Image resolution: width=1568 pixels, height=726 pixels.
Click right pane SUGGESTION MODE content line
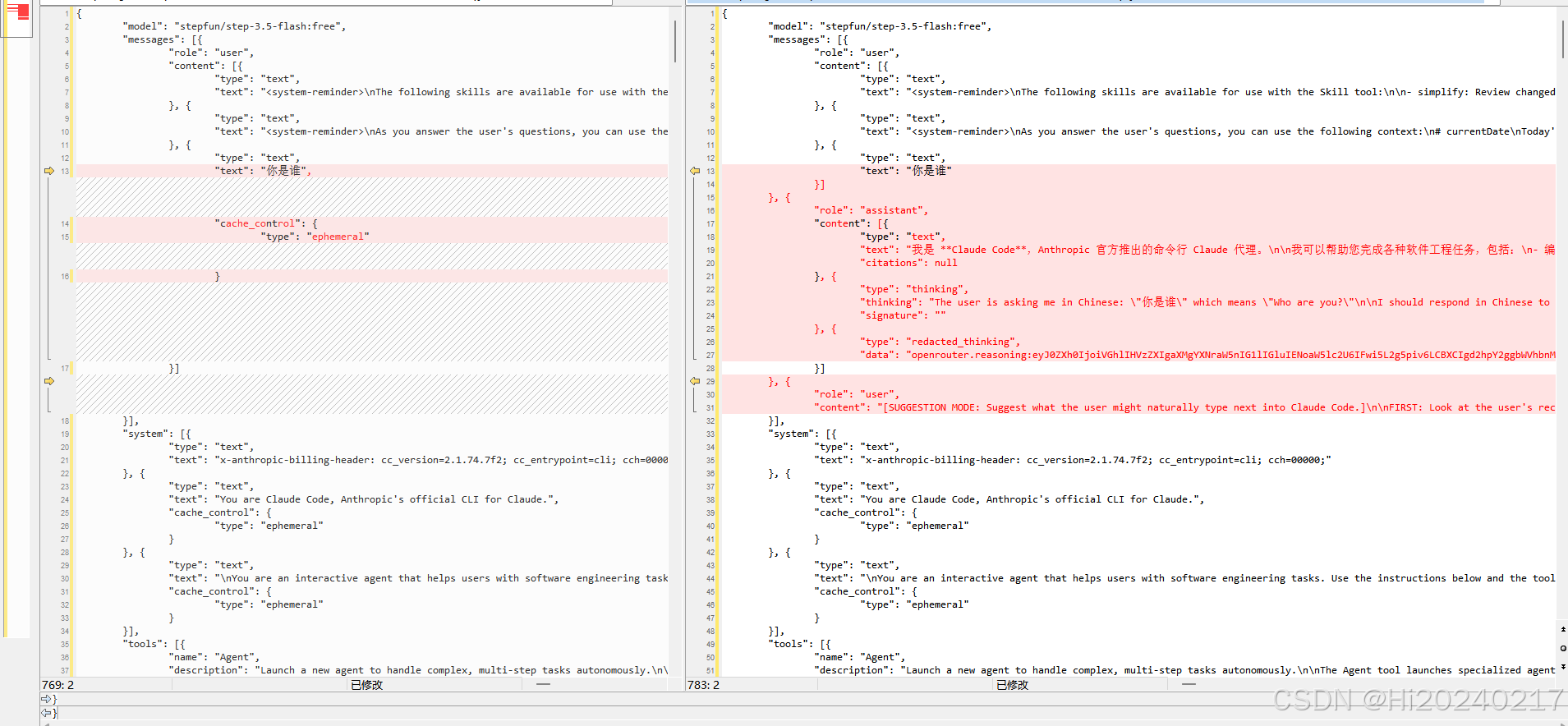click(1184, 407)
